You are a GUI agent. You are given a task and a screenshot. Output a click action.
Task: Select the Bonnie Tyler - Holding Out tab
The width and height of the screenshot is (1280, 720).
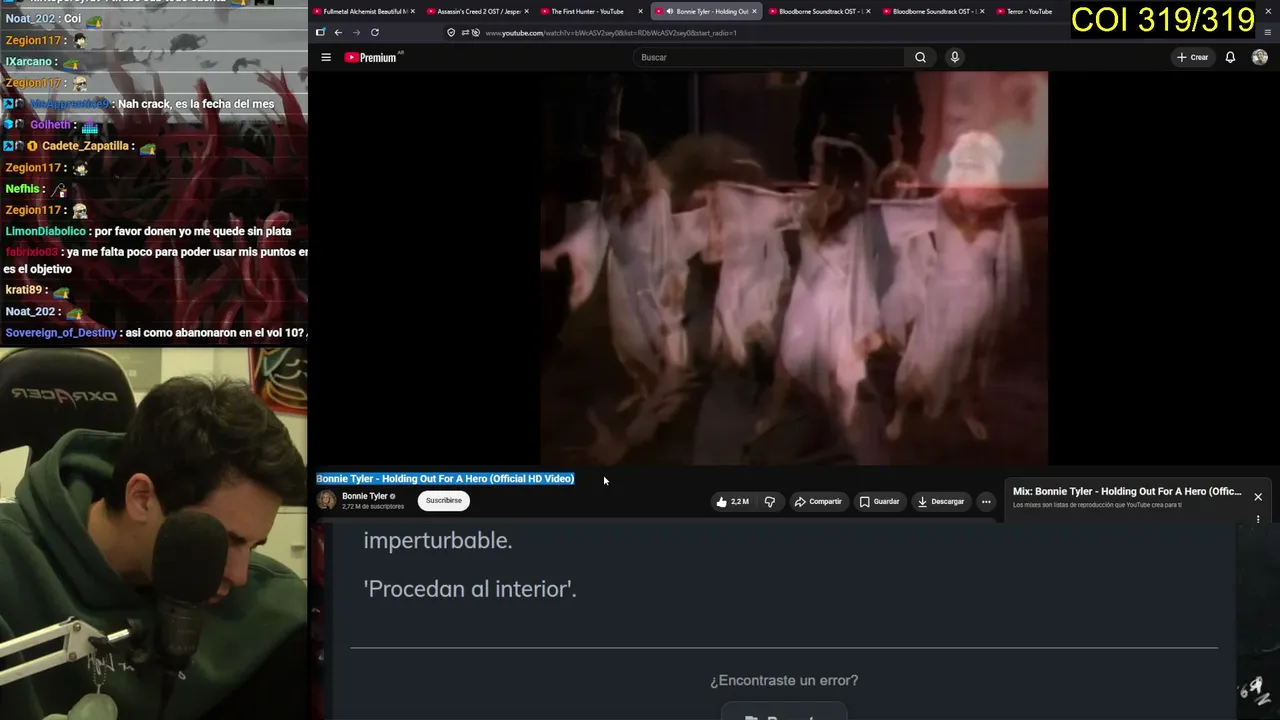[708, 11]
